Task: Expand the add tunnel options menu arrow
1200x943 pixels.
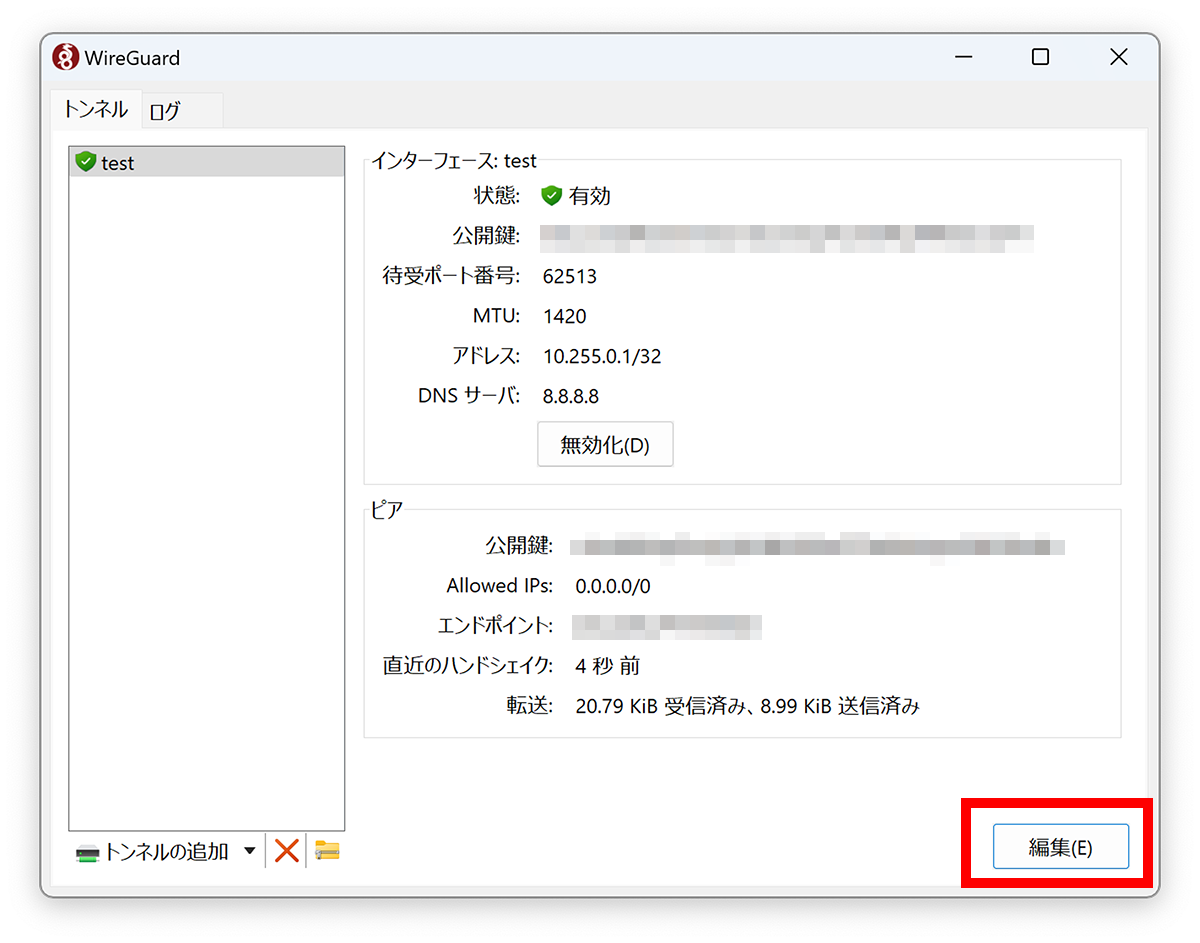Action: (x=248, y=851)
